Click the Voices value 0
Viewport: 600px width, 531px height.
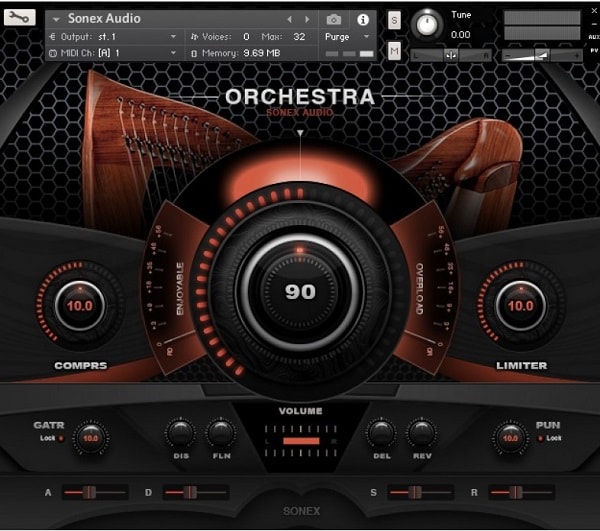tap(246, 37)
